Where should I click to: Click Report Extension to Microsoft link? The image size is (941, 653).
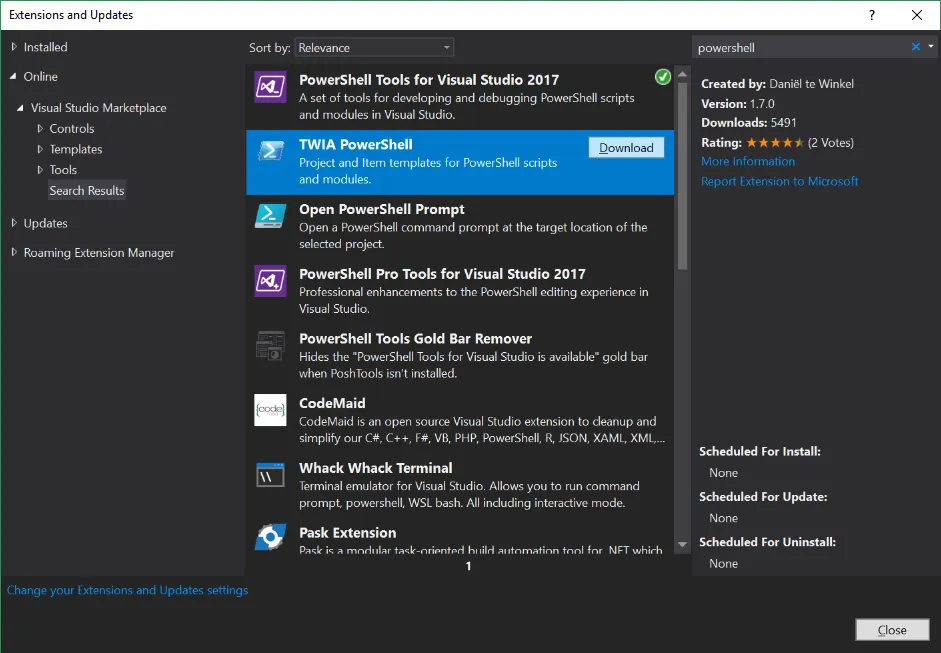[780, 181]
